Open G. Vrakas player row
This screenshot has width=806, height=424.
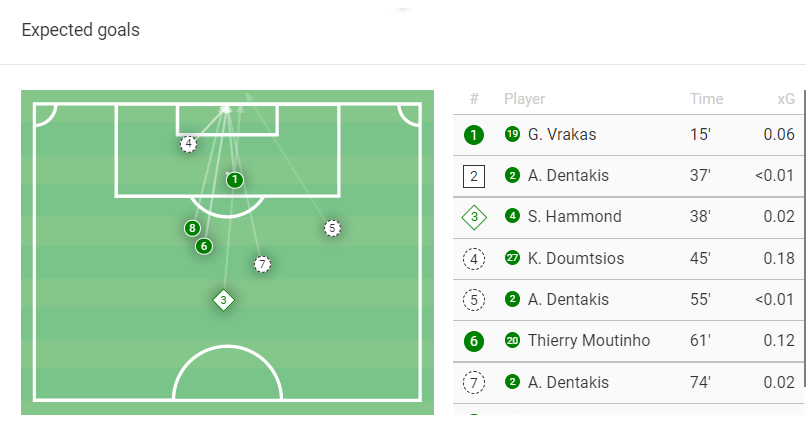(565, 135)
